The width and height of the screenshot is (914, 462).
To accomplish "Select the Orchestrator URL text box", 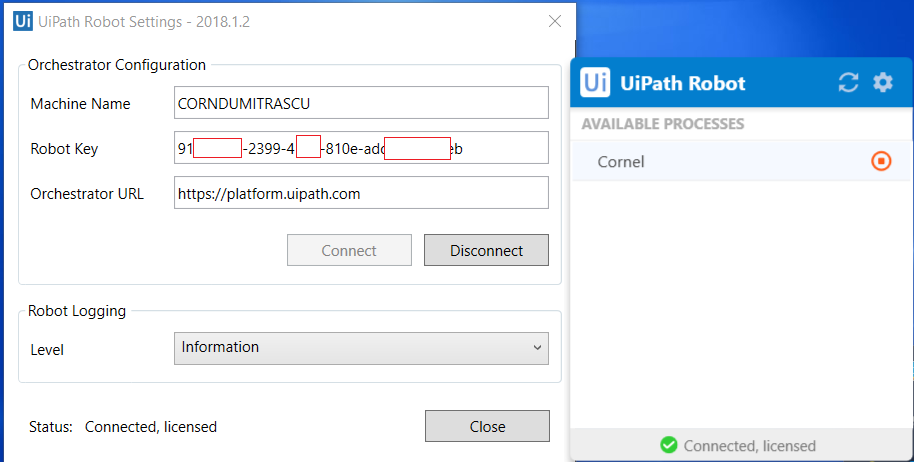I will pos(361,194).
